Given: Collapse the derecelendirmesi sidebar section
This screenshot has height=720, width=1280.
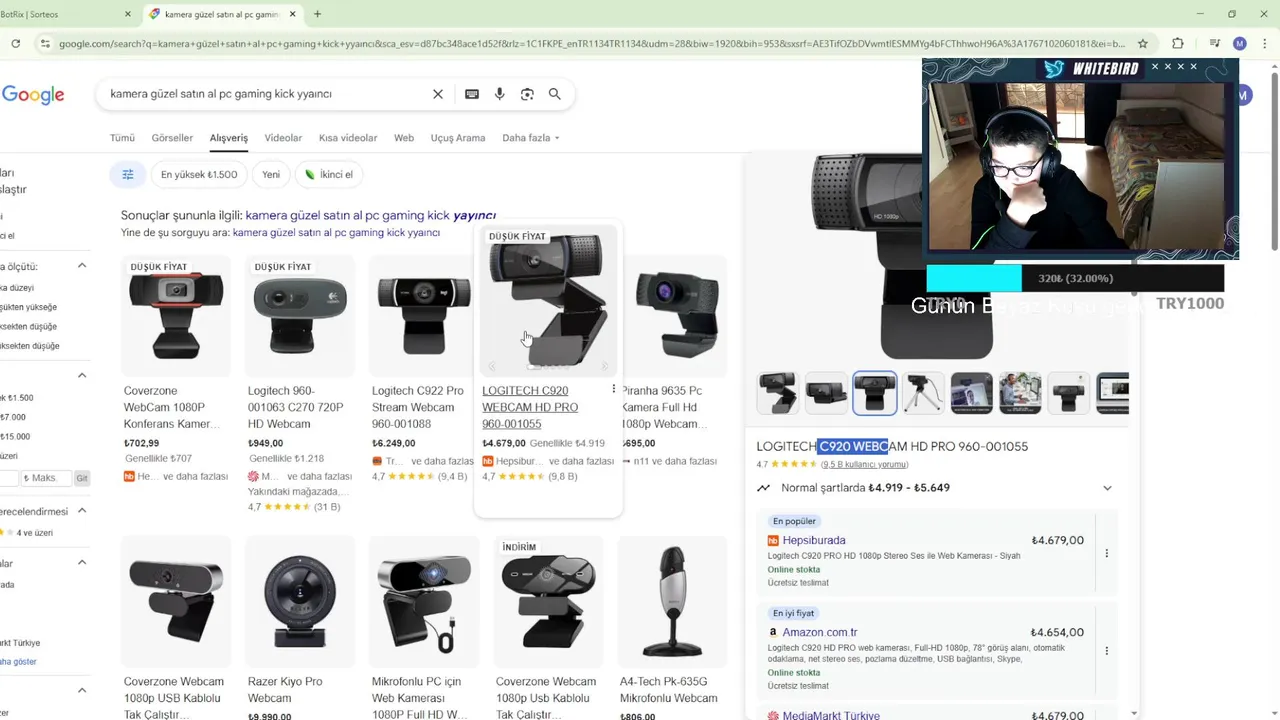Looking at the screenshot, I should pyautogui.click(x=82, y=511).
